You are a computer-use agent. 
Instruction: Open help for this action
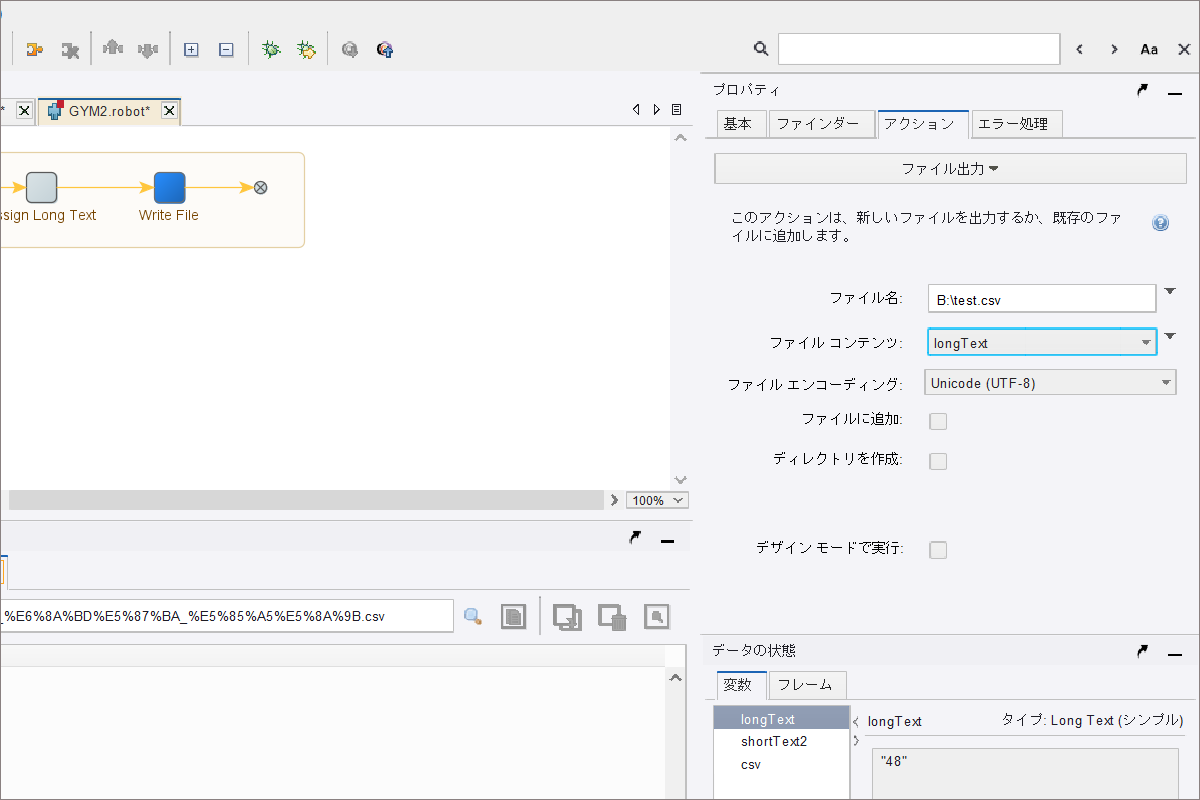[1160, 223]
